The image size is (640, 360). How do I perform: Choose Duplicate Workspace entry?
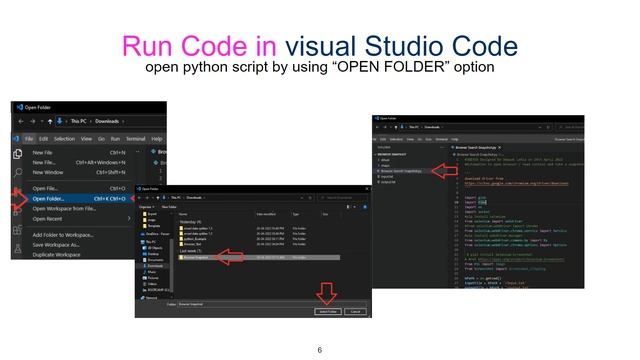click(79, 255)
